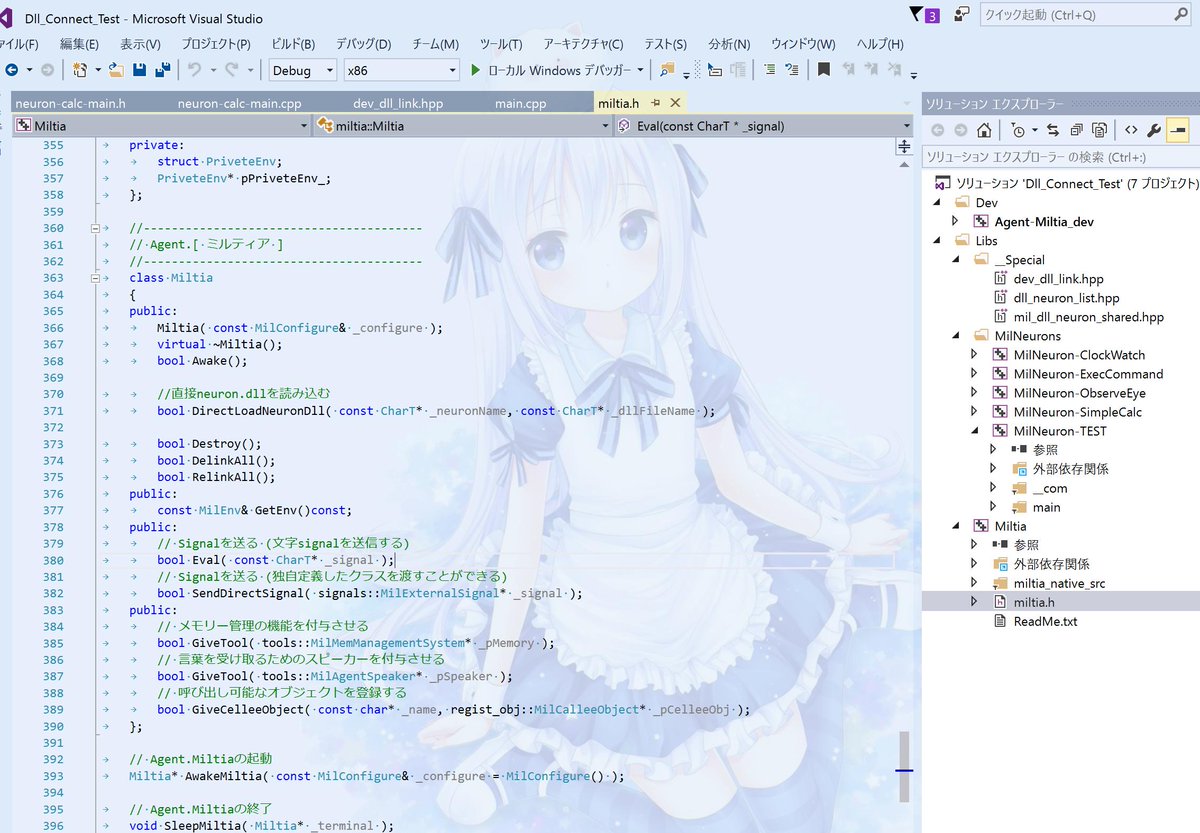The image size is (1200, 833).
Task: Collapse the MilNeuron-TEST project node
Action: (x=974, y=431)
